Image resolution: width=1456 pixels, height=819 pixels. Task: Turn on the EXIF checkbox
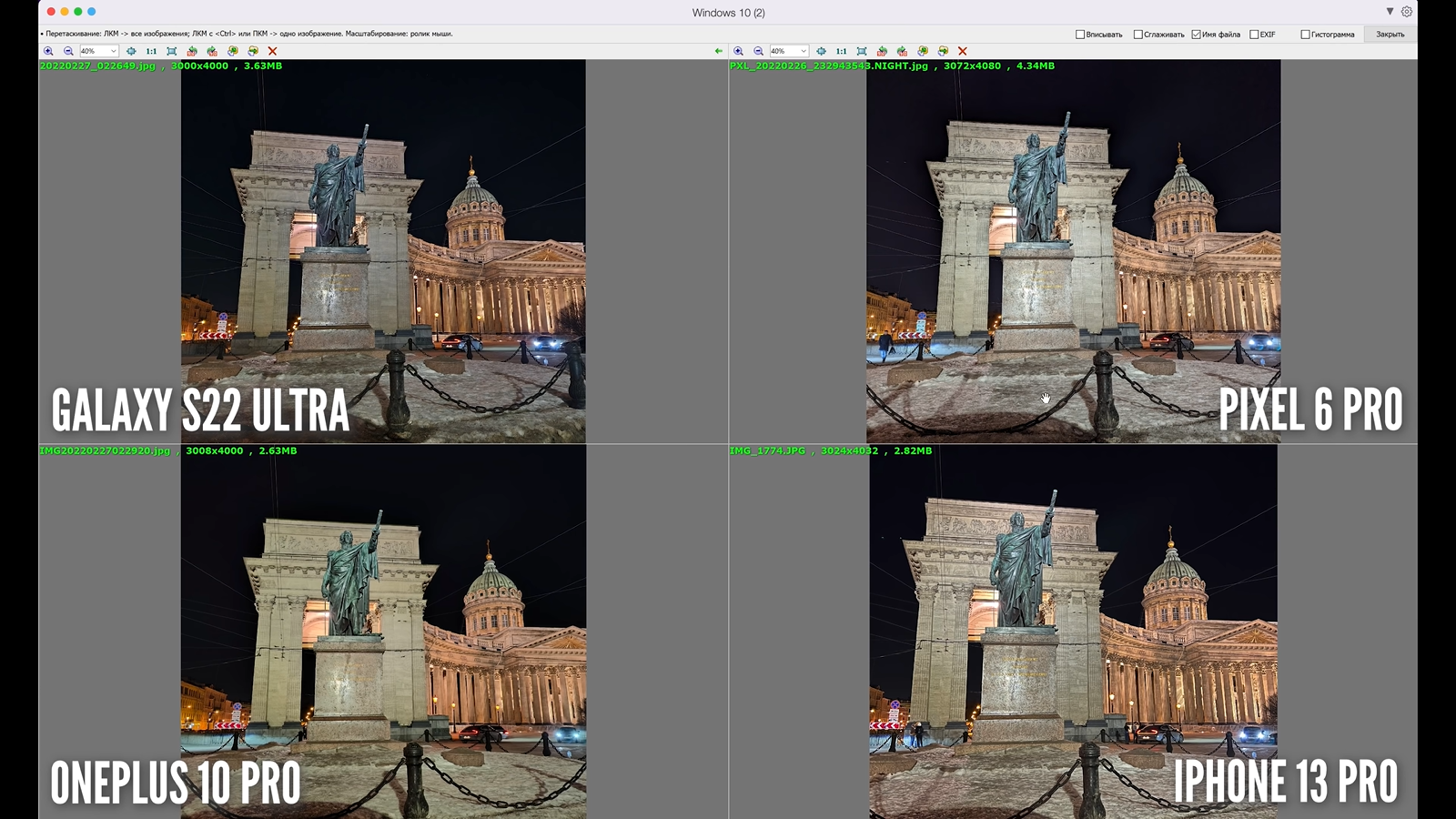pyautogui.click(x=1254, y=35)
